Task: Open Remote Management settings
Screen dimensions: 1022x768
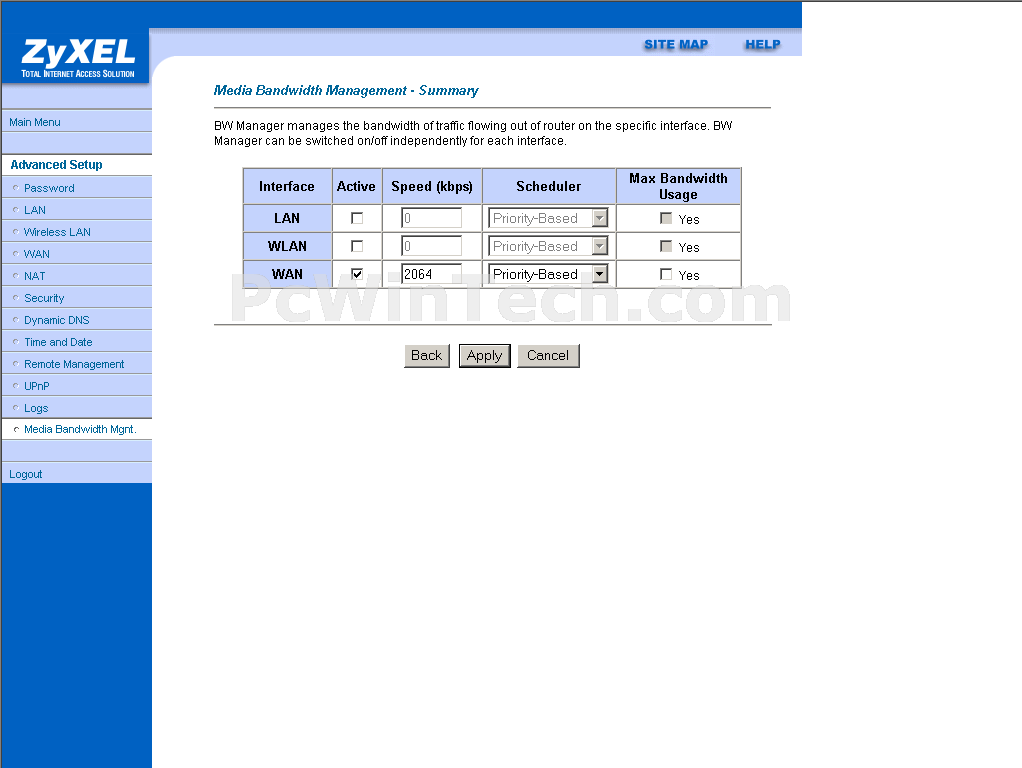Action: (x=74, y=364)
